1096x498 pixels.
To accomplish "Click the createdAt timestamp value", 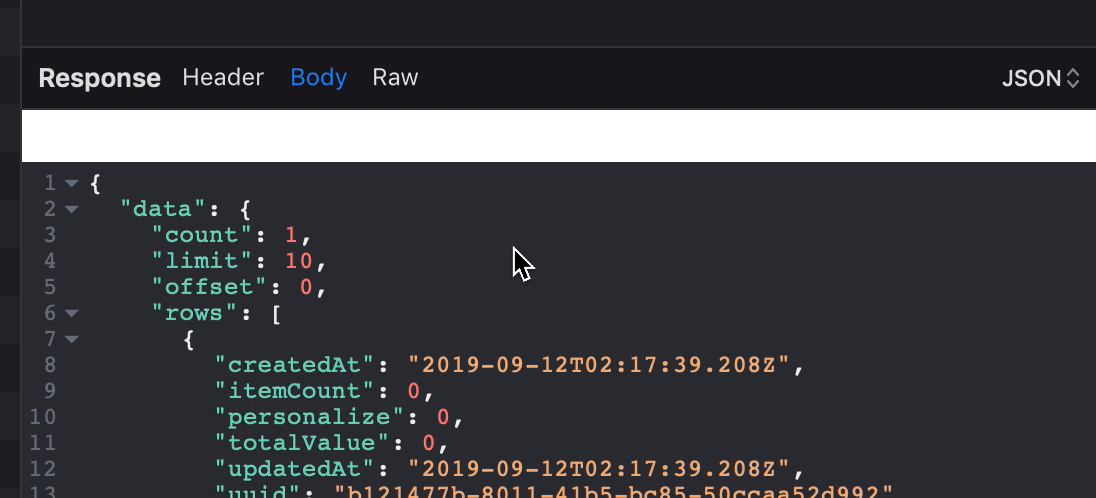I will point(599,364).
